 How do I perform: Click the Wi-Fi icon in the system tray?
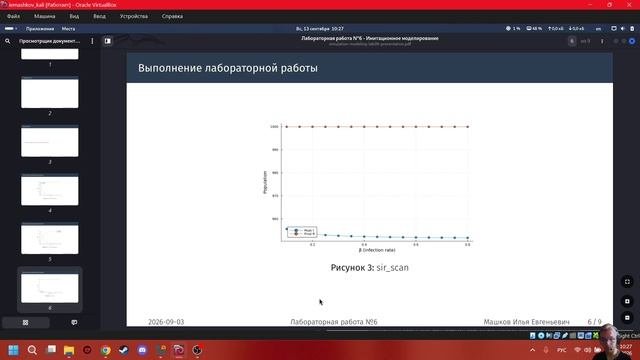click(x=577, y=350)
